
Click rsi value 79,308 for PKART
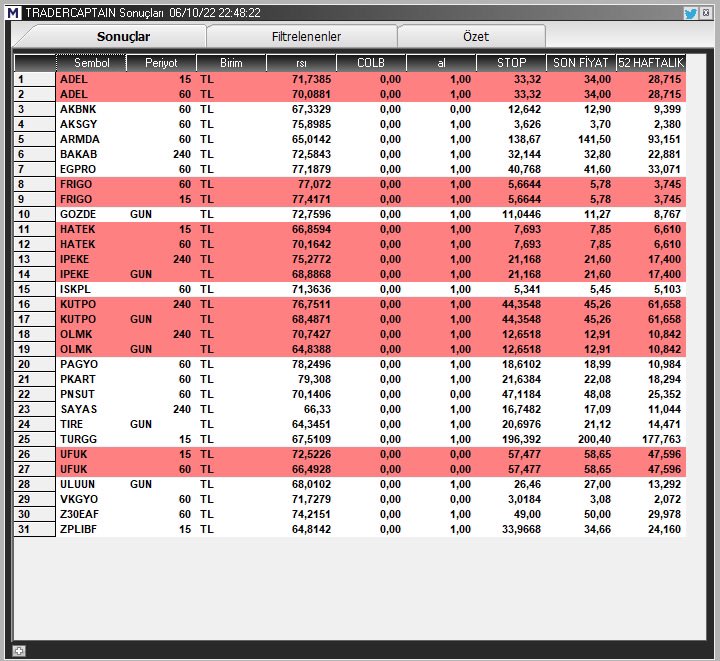coord(315,379)
